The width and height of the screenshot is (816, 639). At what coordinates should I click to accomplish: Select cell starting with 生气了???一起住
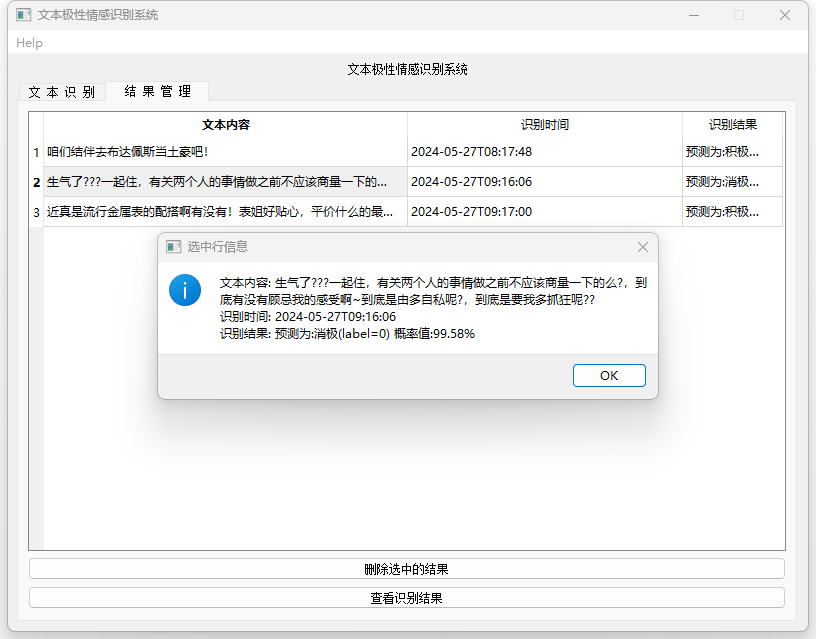tap(225, 182)
